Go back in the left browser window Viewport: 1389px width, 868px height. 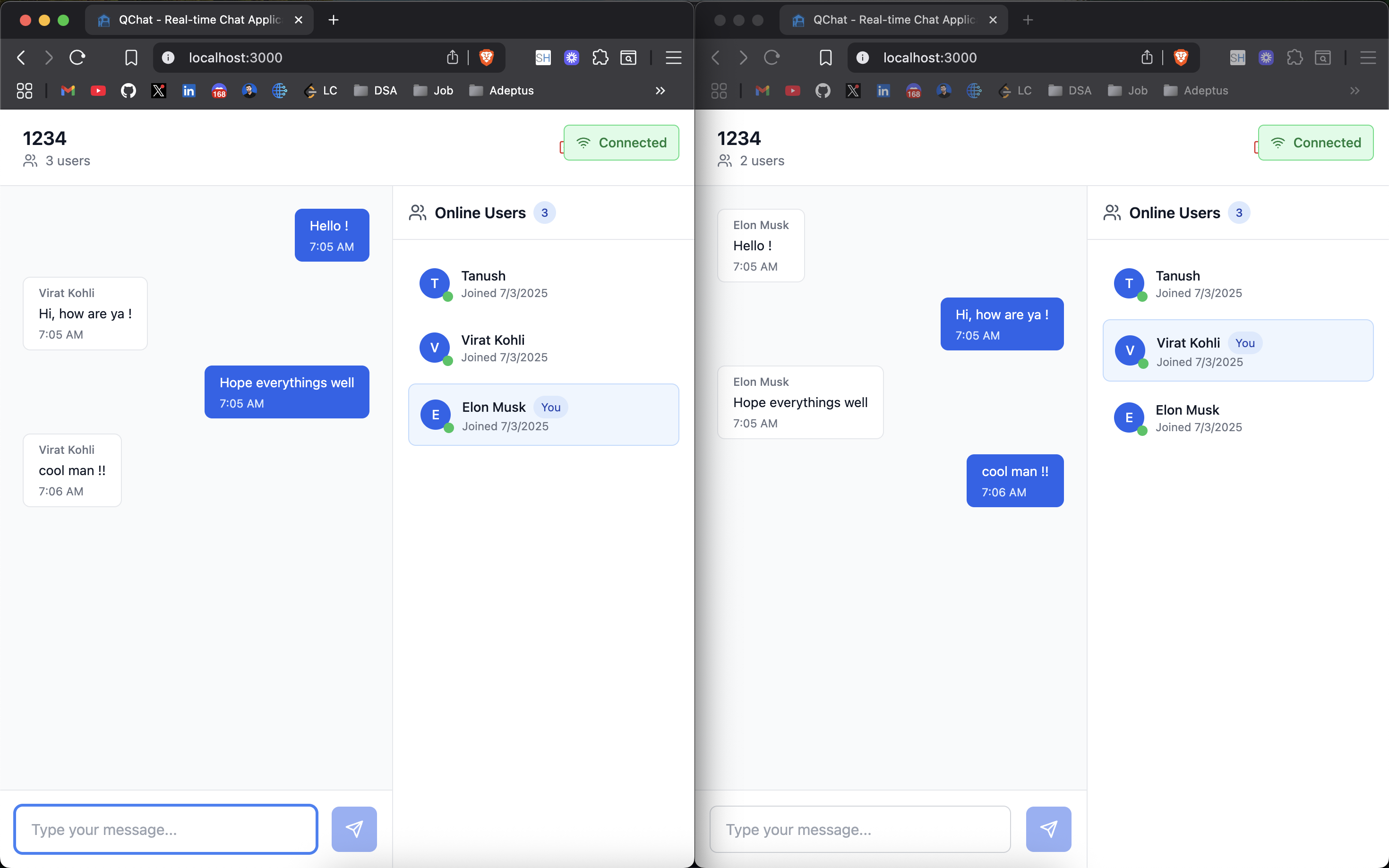coord(21,58)
